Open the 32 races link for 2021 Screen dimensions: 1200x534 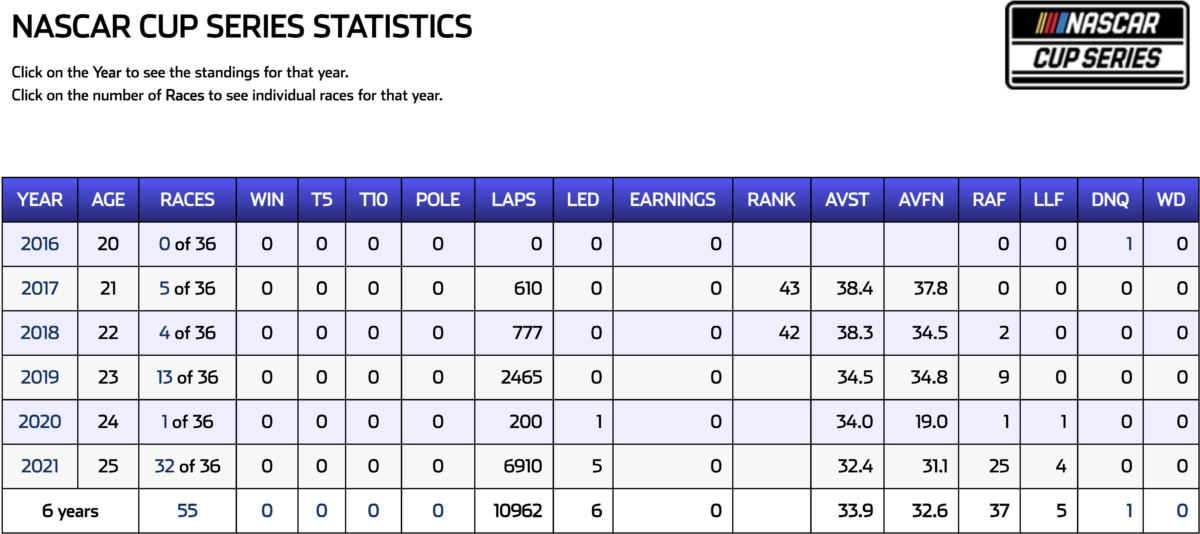(164, 466)
